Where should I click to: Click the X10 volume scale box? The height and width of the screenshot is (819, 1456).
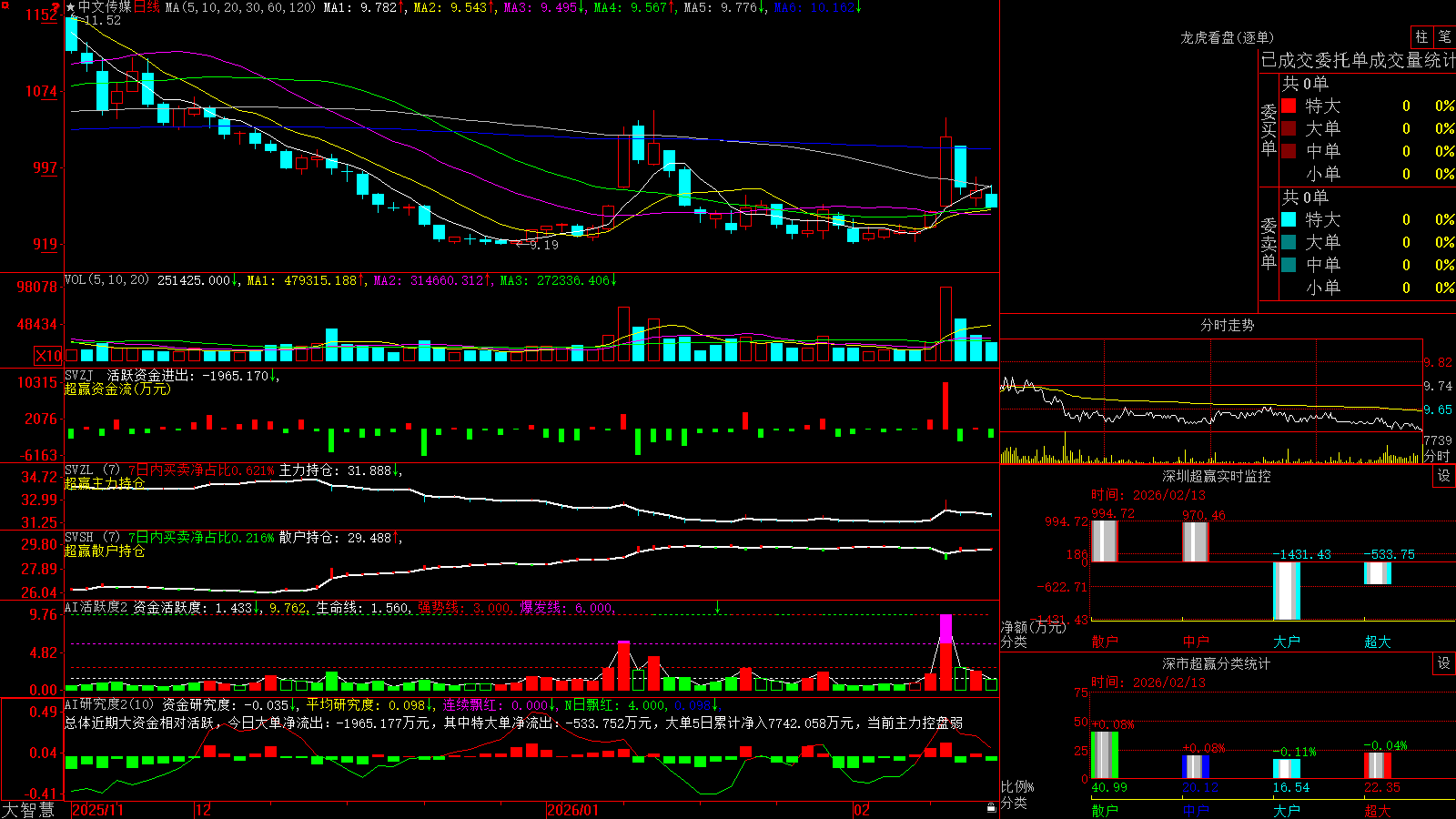tap(48, 356)
